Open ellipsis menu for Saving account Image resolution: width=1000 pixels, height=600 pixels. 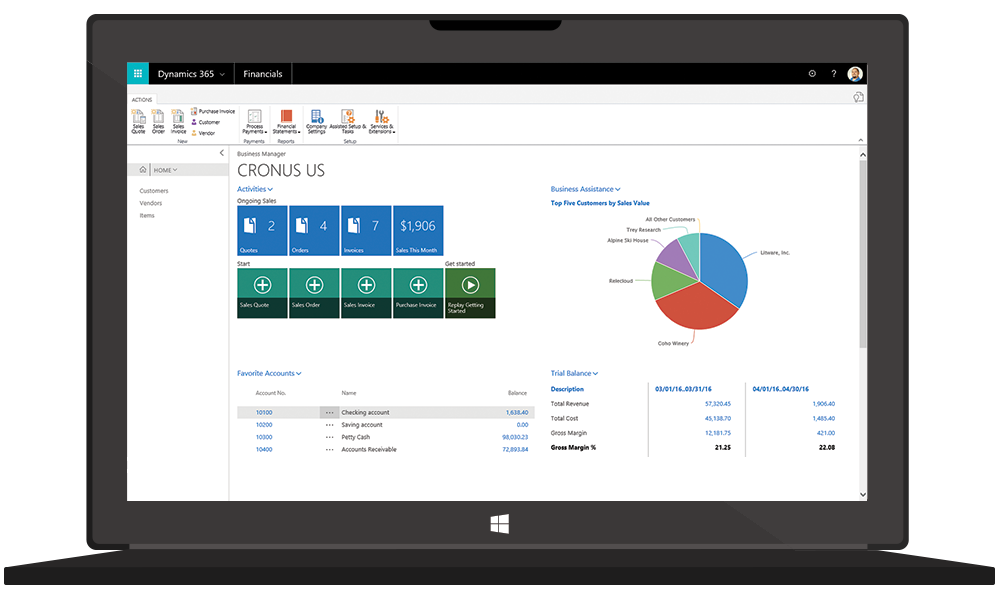pyautogui.click(x=329, y=425)
